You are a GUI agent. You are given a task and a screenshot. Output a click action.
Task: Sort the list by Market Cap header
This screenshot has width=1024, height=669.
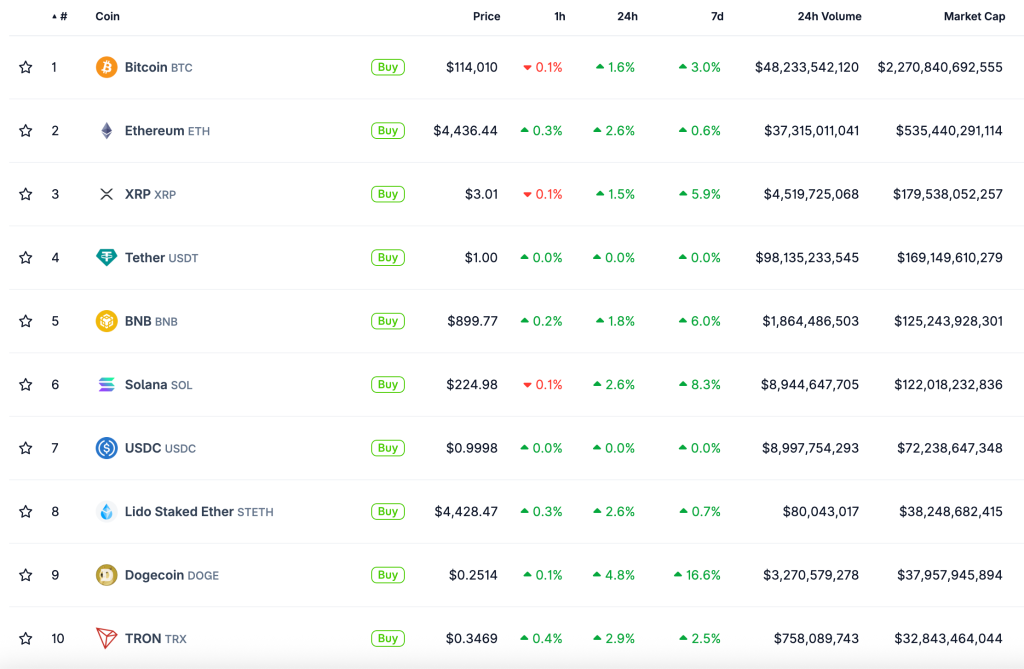click(x=974, y=17)
